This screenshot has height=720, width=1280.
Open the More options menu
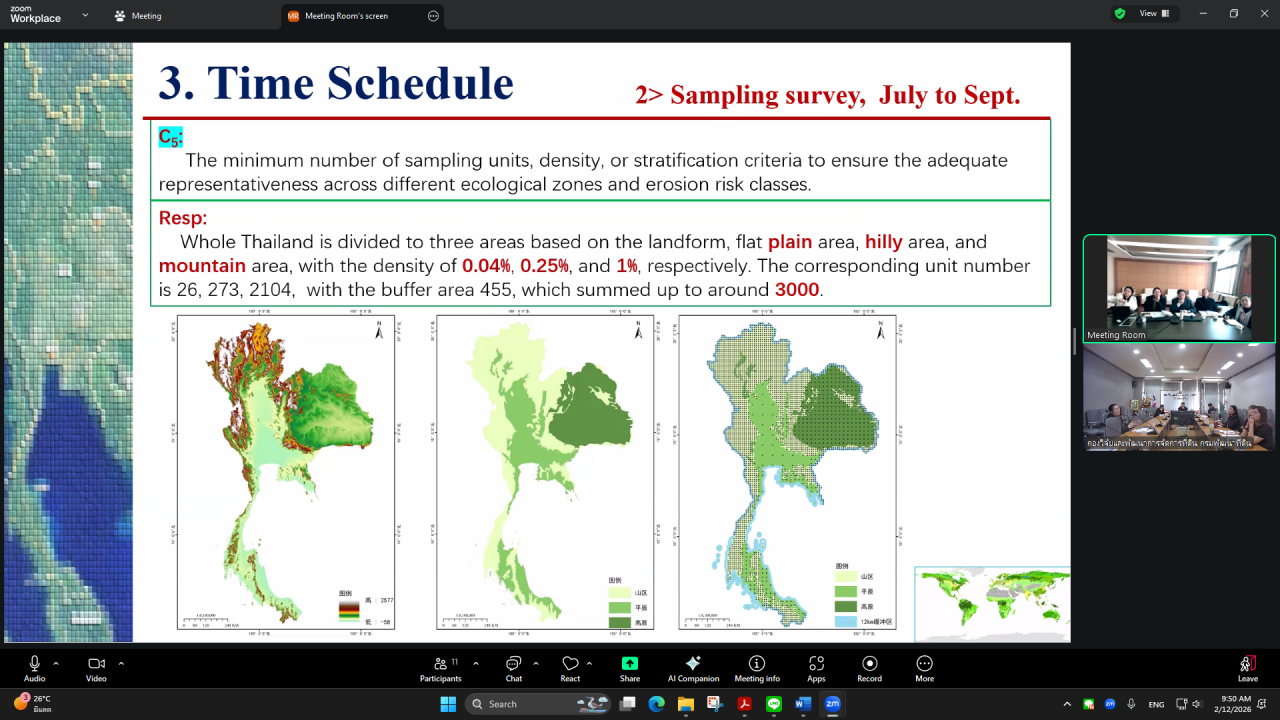pyautogui.click(x=924, y=667)
